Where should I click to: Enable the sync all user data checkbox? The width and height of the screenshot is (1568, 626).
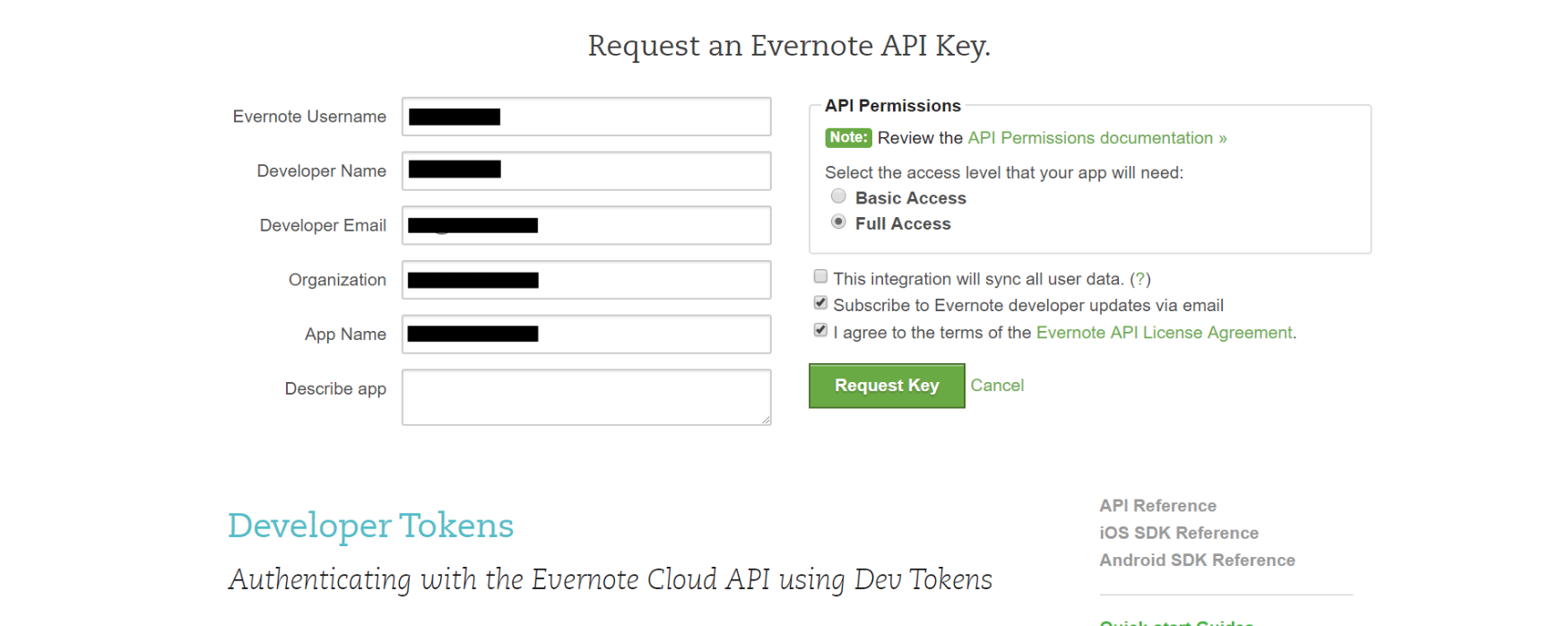(820, 276)
